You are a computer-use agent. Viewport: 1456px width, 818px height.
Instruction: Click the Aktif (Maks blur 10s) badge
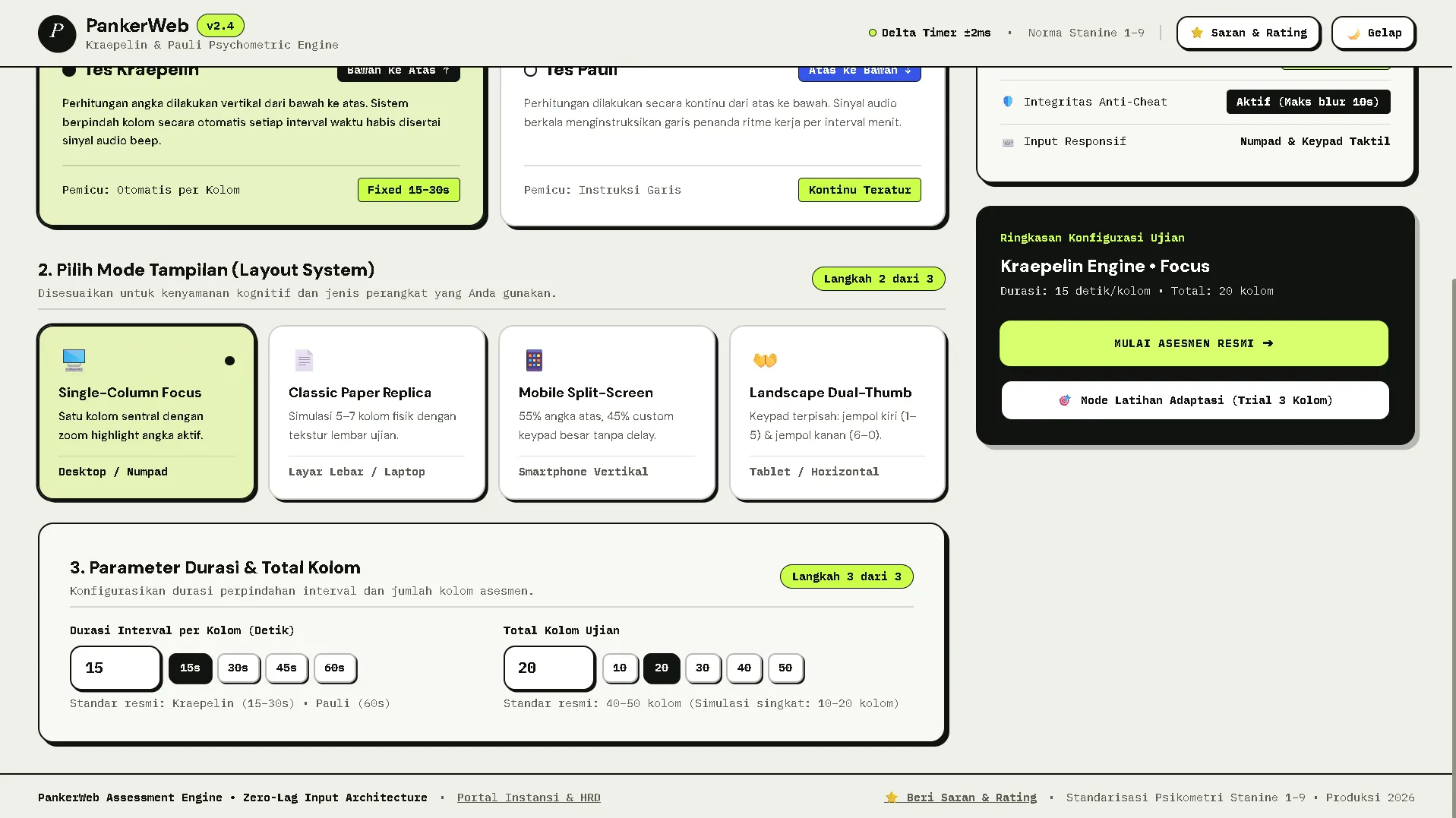(x=1308, y=102)
